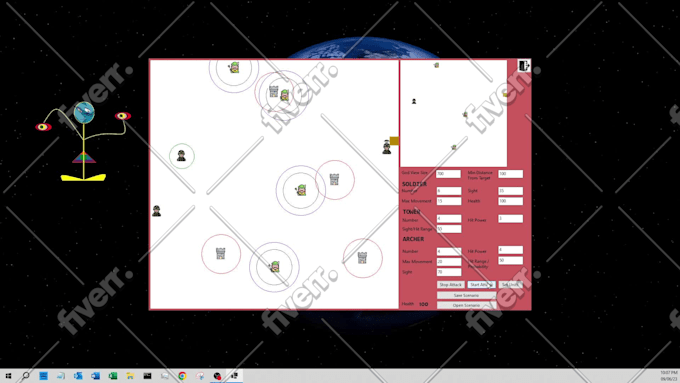Open Google Chrome from the taskbar
Viewport: 680px width, 383px height.
(182, 376)
